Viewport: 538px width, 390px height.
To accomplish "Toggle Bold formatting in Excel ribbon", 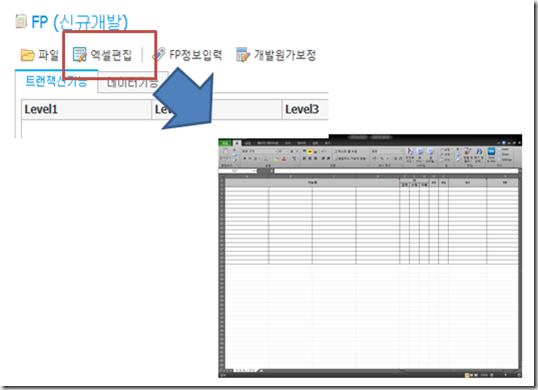I will pos(245,158).
